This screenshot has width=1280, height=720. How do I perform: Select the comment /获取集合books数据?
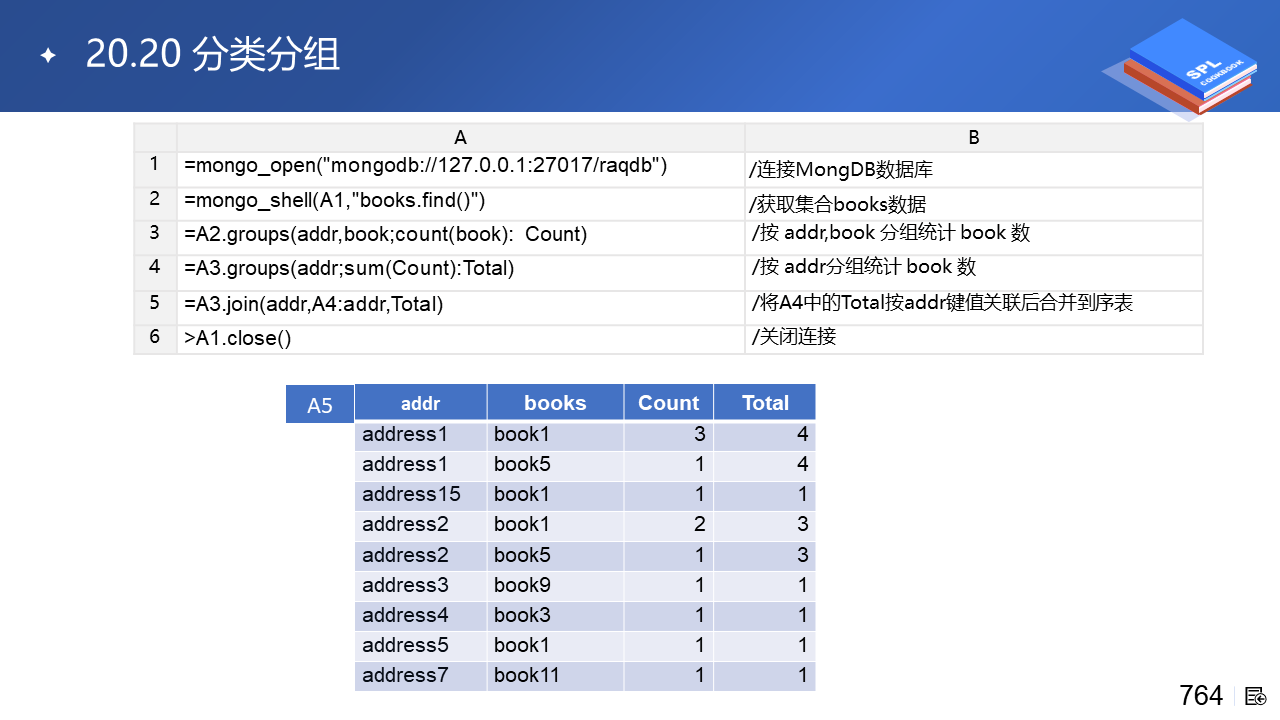[838, 206]
